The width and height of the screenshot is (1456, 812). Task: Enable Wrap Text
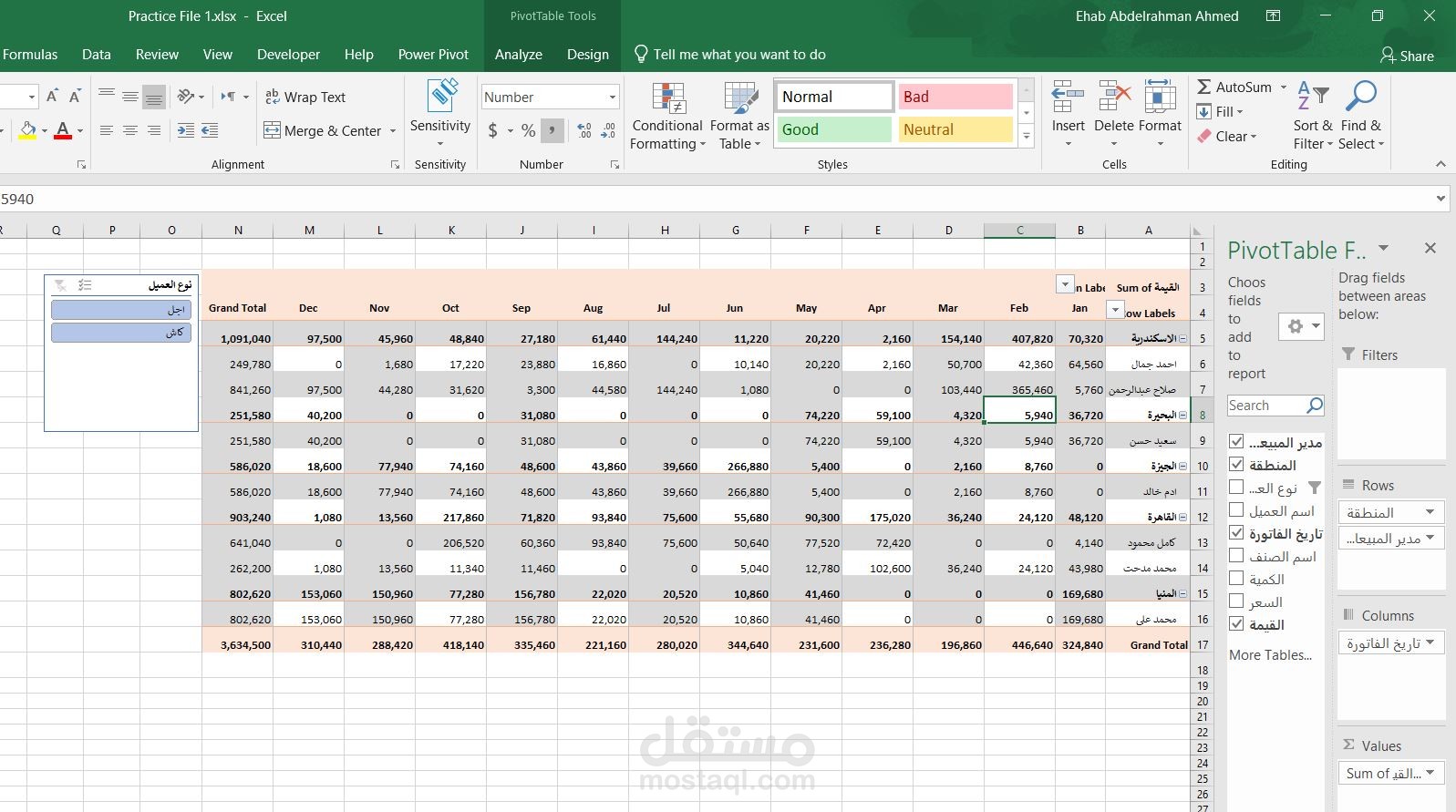click(x=305, y=97)
